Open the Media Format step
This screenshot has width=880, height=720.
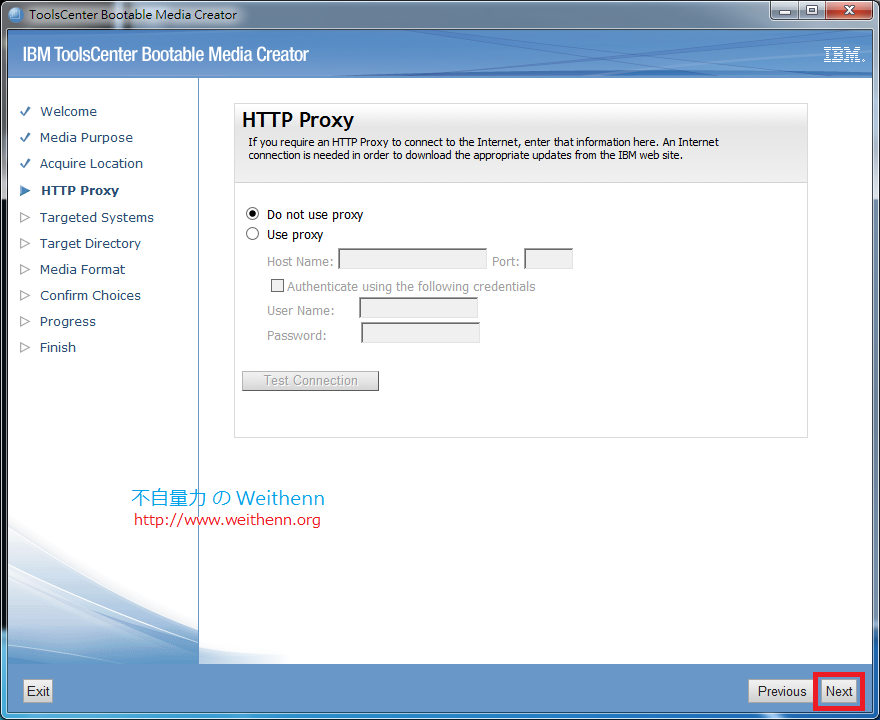(82, 269)
